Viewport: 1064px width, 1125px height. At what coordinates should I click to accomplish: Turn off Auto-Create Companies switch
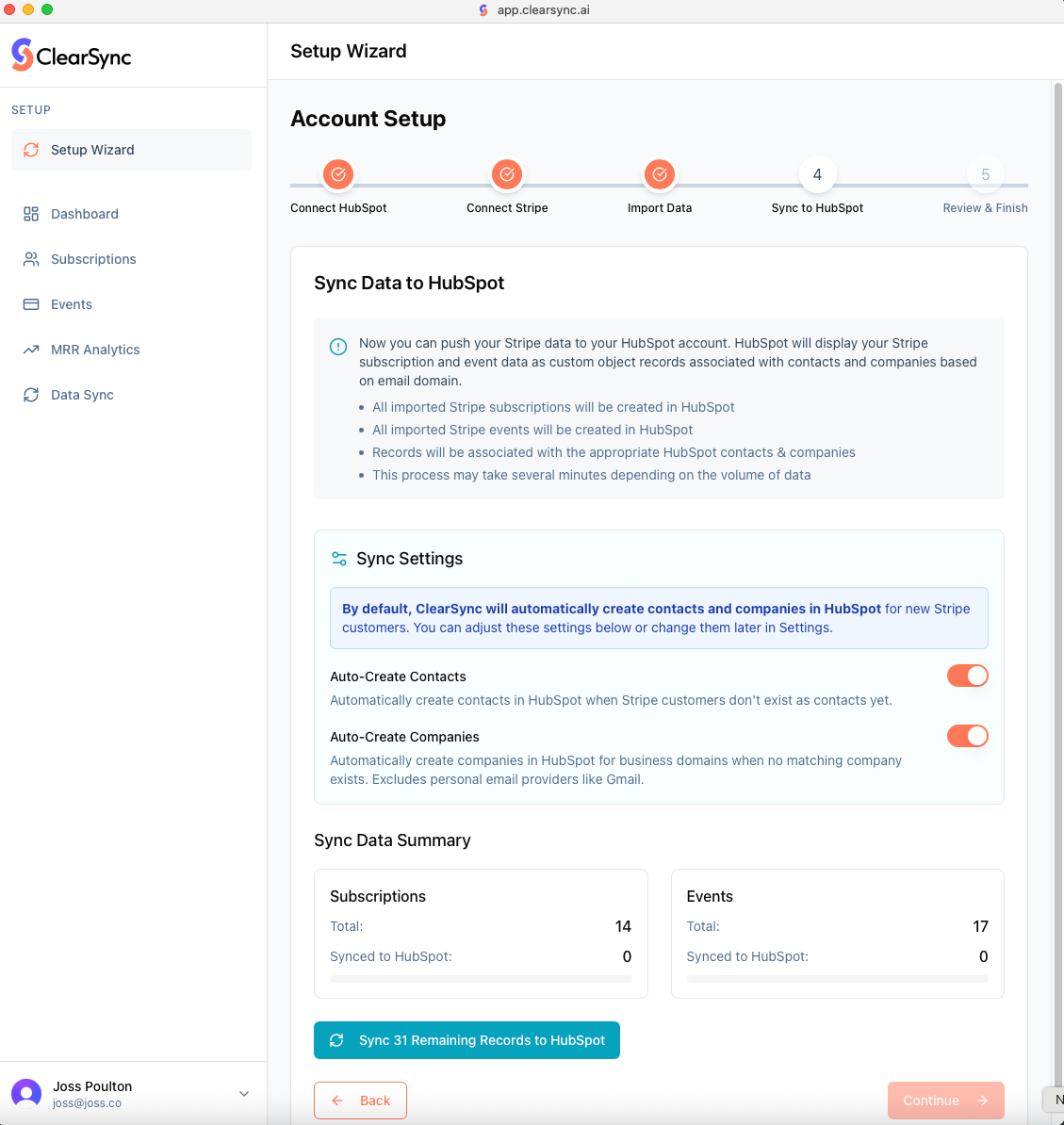[x=967, y=736]
